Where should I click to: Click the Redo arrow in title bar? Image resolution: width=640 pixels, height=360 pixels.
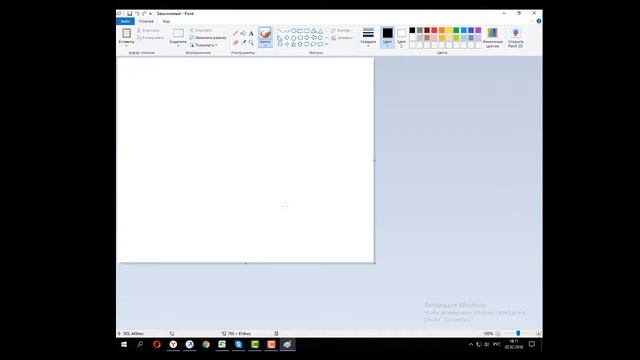tap(144, 13)
